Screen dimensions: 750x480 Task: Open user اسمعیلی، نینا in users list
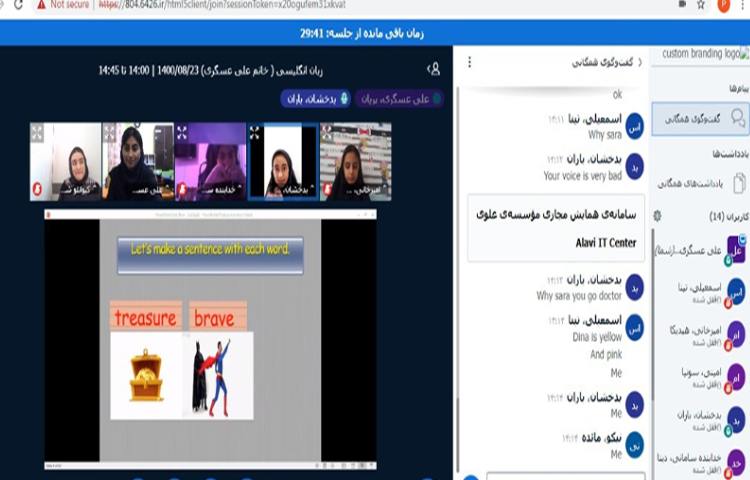700,292
